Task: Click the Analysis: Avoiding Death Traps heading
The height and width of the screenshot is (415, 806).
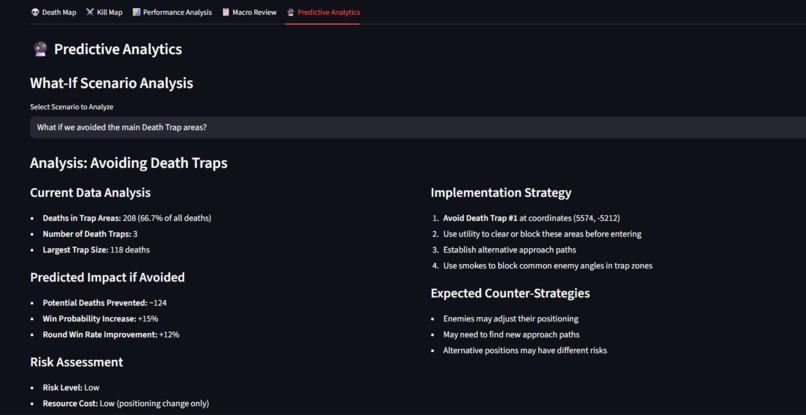Action: pos(129,163)
